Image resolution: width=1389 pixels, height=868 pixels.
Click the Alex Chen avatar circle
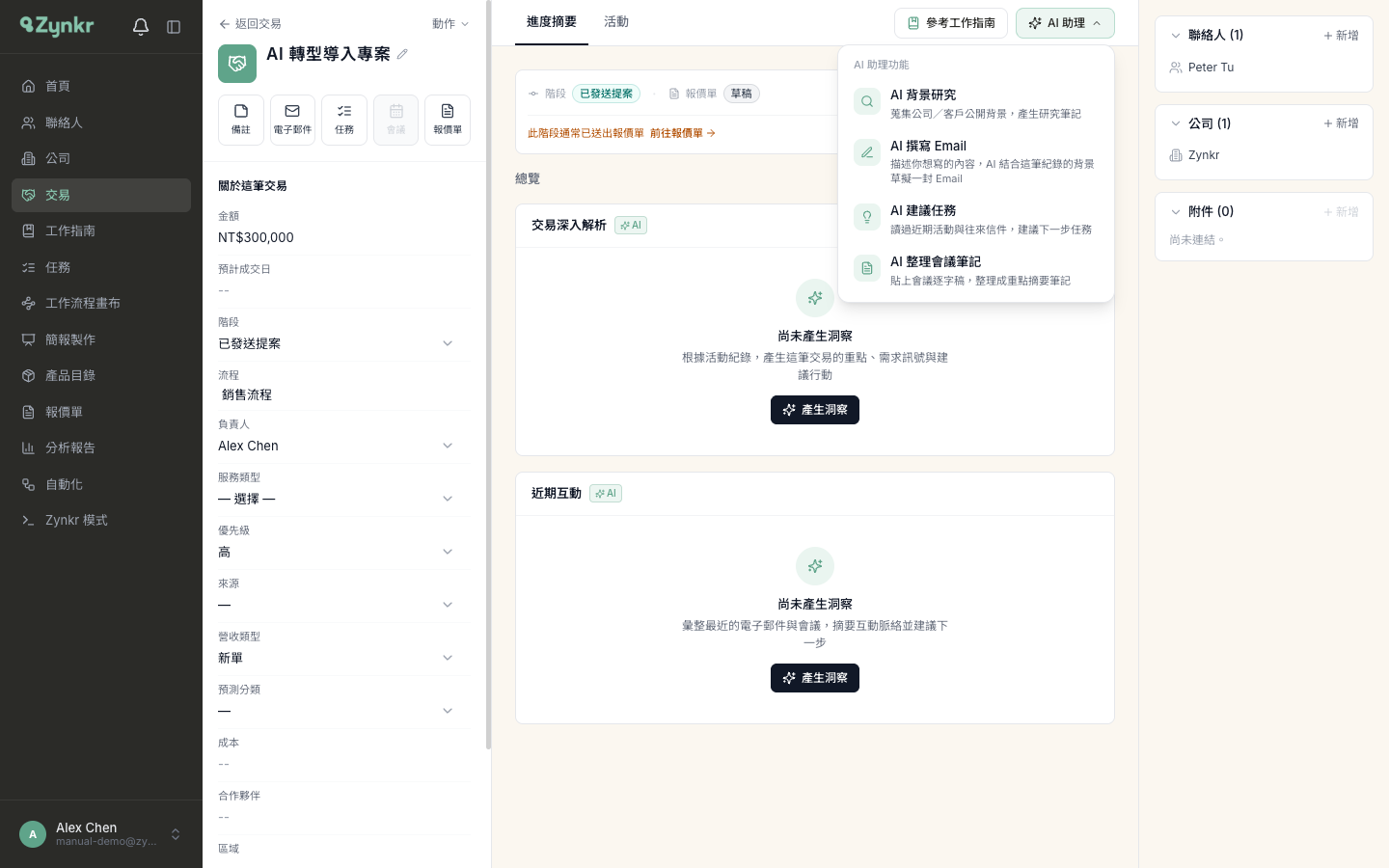click(33, 834)
